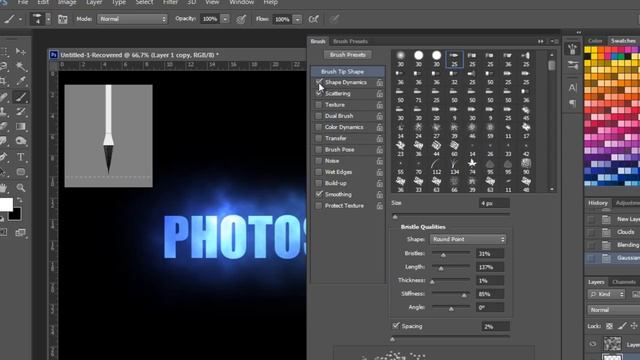Select the star-shaped brush preset
The width and height of the screenshot is (640, 360).
pos(472,163)
